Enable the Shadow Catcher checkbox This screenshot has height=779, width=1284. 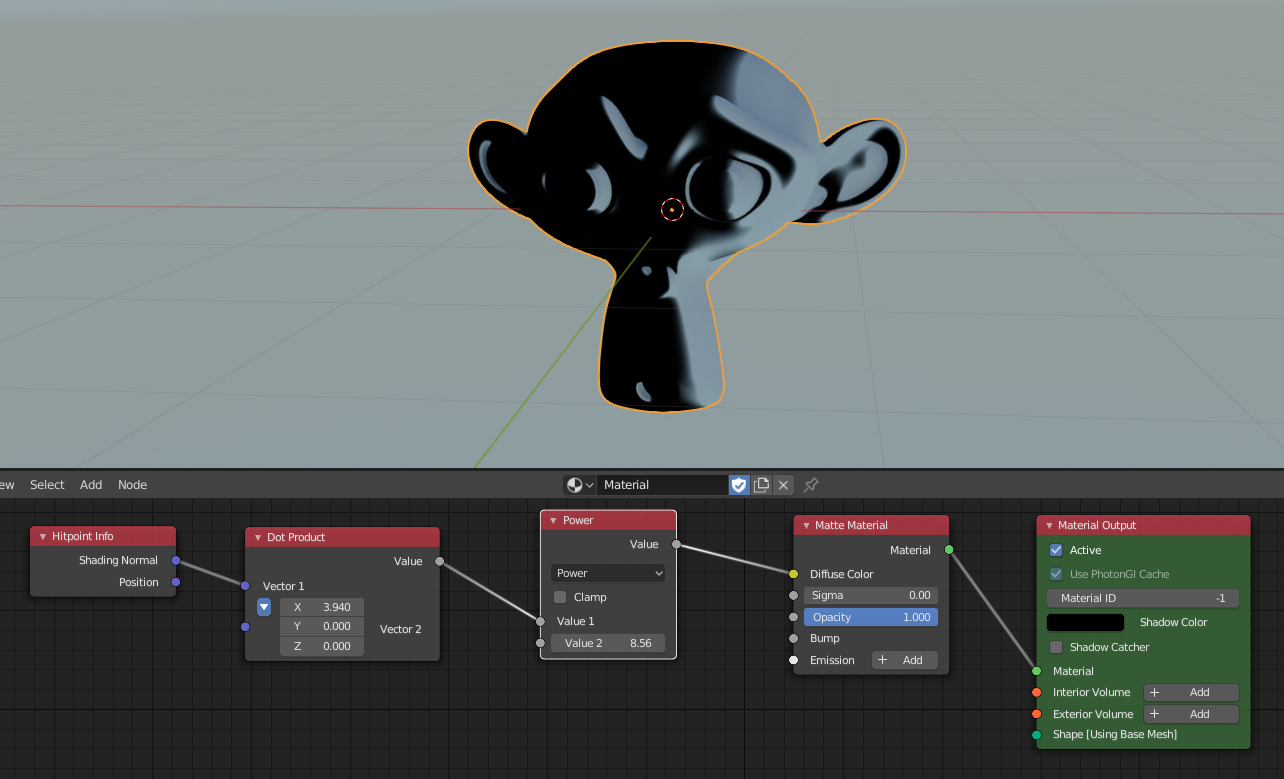click(1056, 647)
